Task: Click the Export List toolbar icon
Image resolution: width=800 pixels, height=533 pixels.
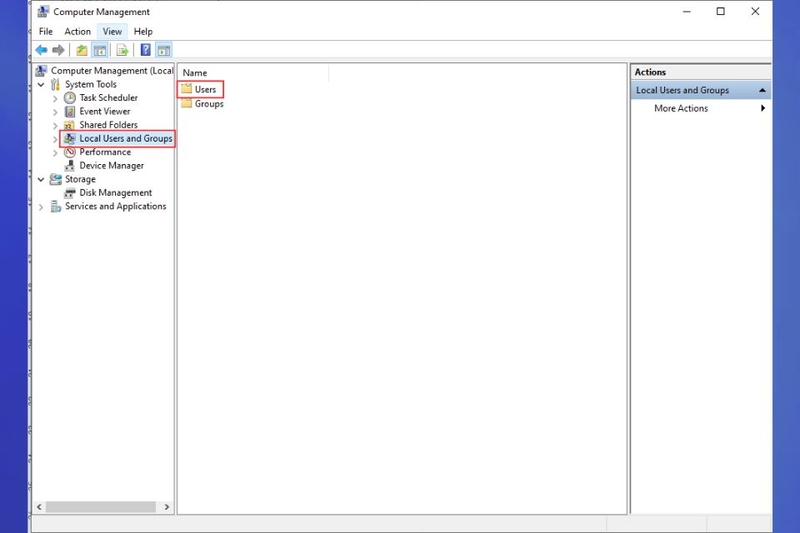Action: click(x=122, y=50)
